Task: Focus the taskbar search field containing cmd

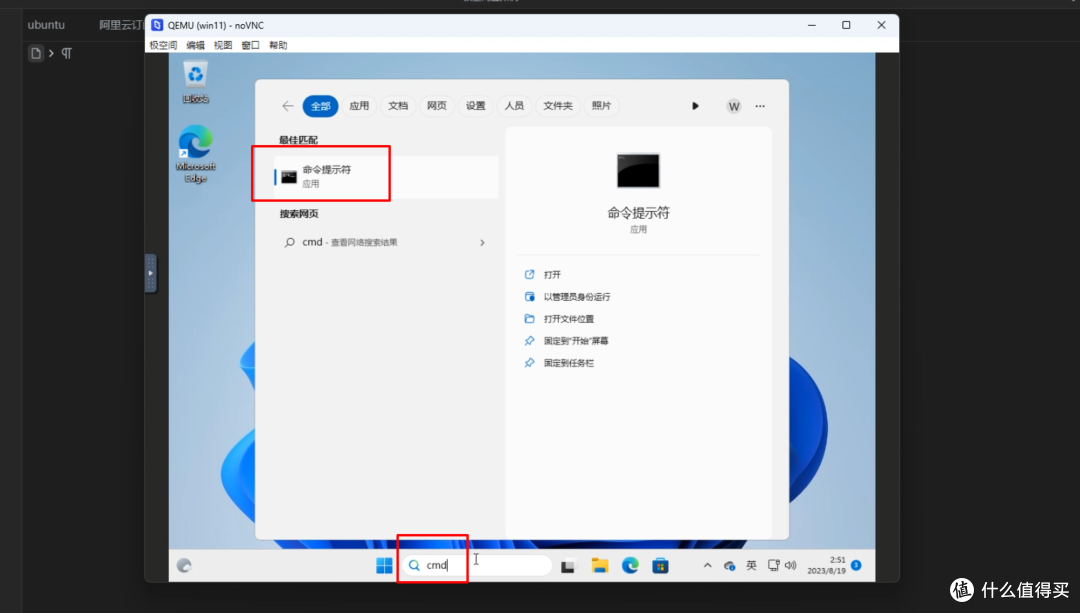Action: 477,565
